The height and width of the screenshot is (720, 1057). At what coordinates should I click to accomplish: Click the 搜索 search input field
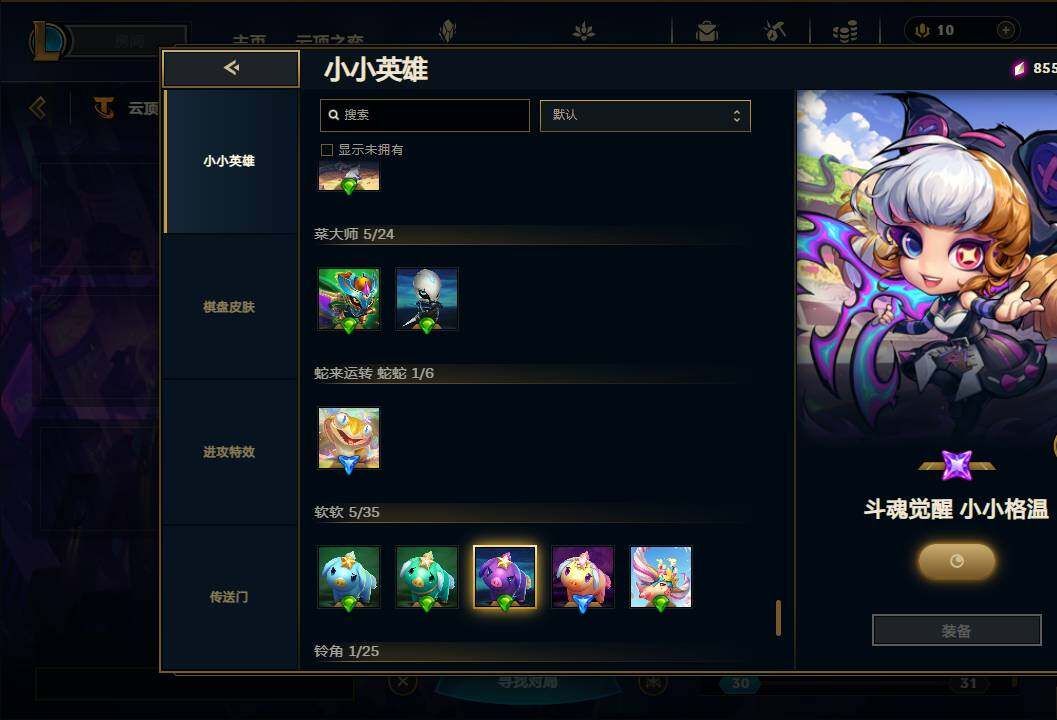425,115
